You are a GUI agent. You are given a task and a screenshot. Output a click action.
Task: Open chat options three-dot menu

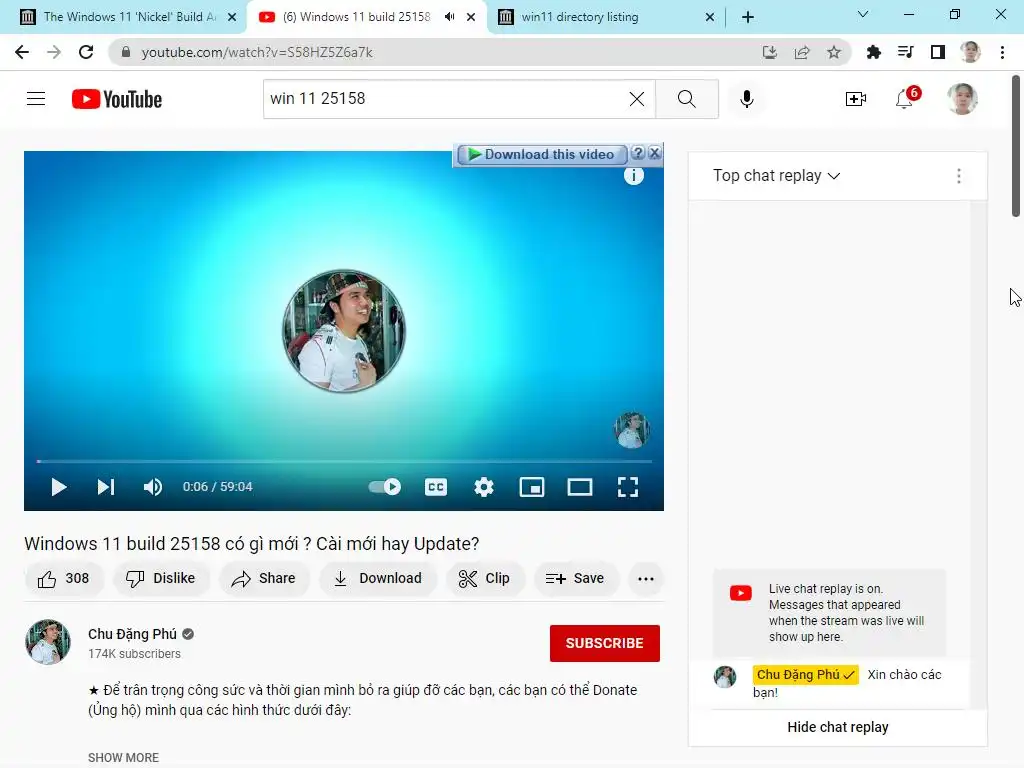tap(959, 176)
